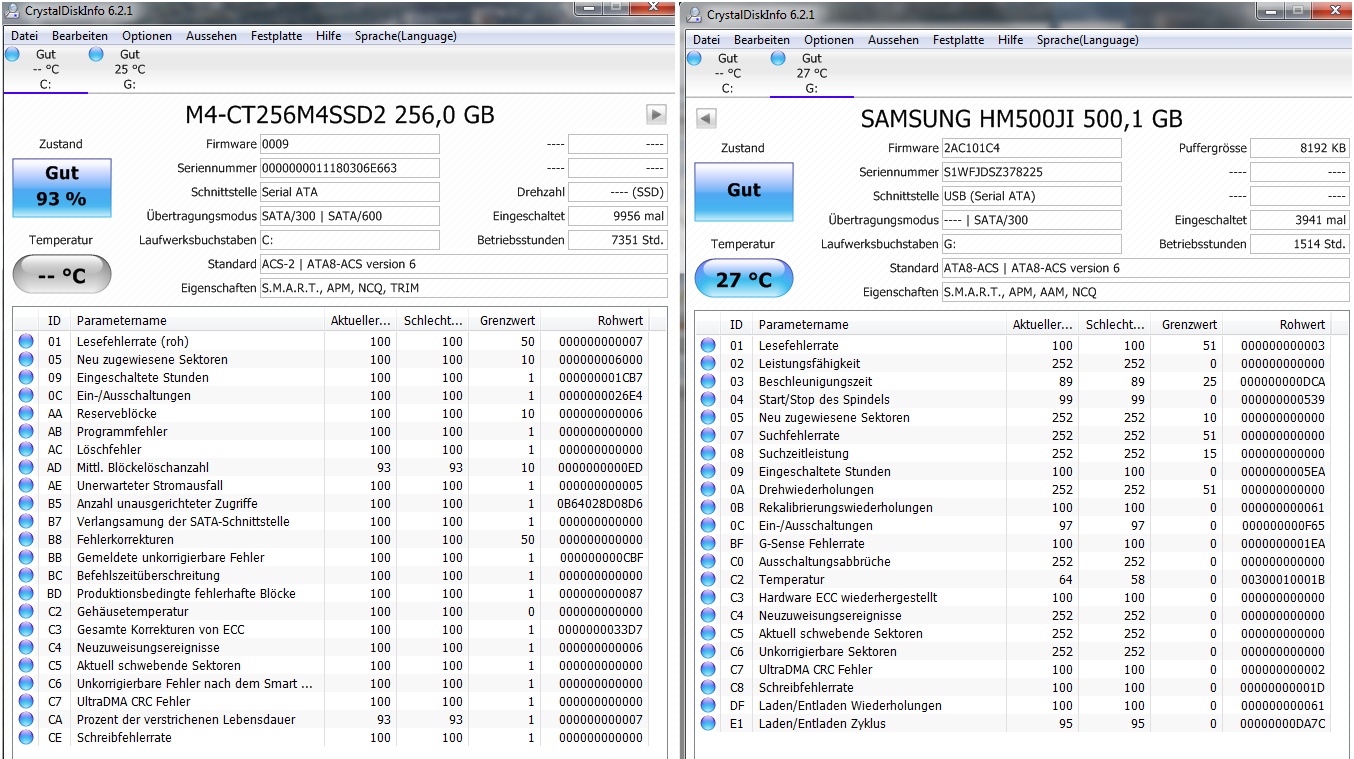
Task: Select Neuzuweisungsereignisse row in left window
Action: point(331,648)
